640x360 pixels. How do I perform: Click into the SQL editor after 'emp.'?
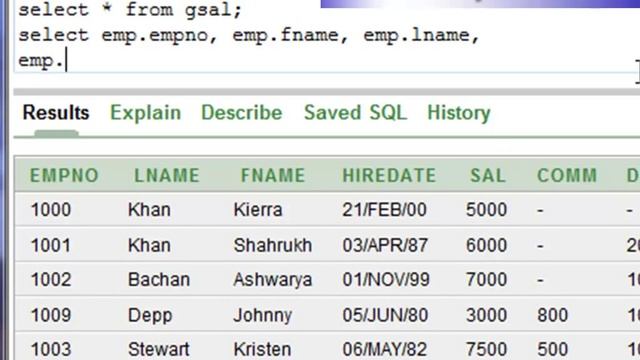pos(67,61)
